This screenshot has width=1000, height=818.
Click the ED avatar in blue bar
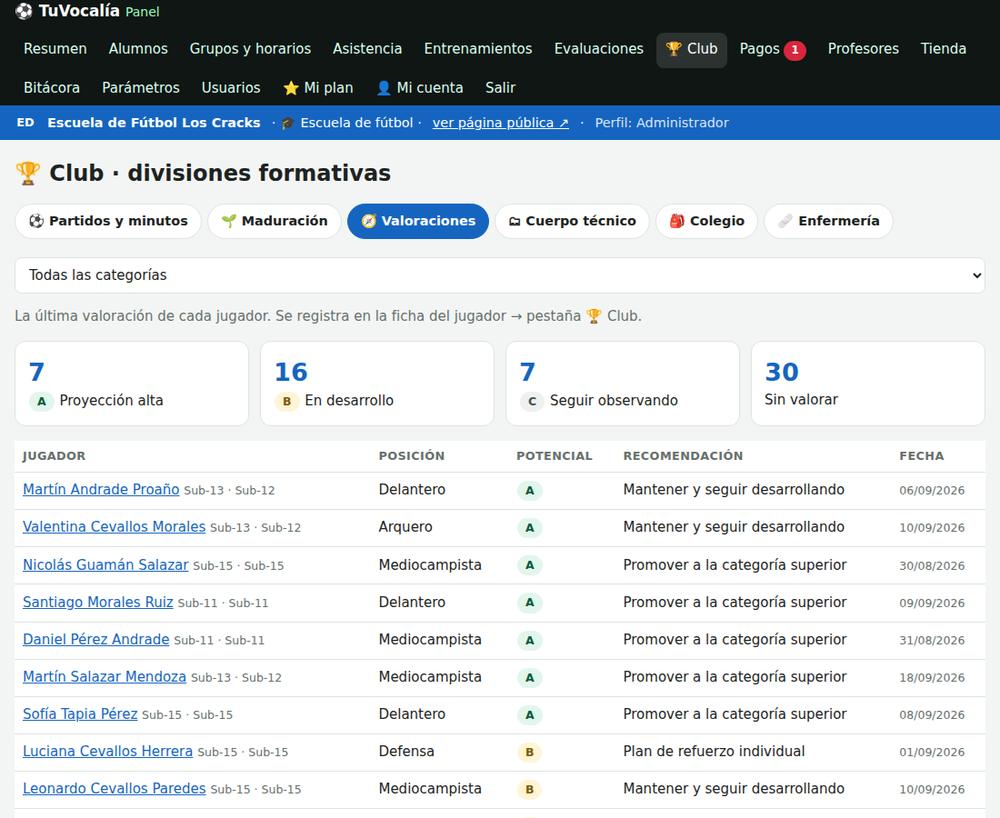tap(26, 122)
